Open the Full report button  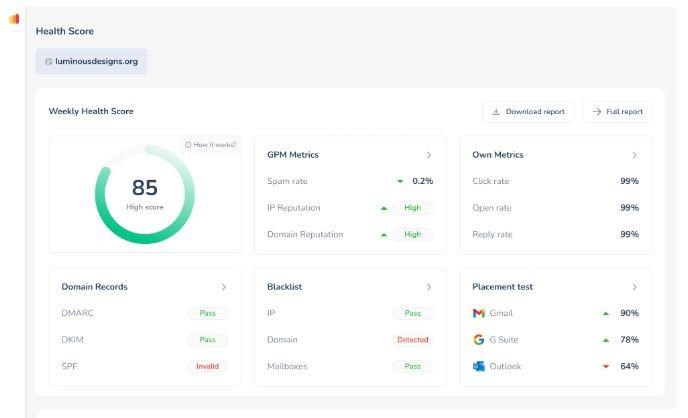(617, 112)
